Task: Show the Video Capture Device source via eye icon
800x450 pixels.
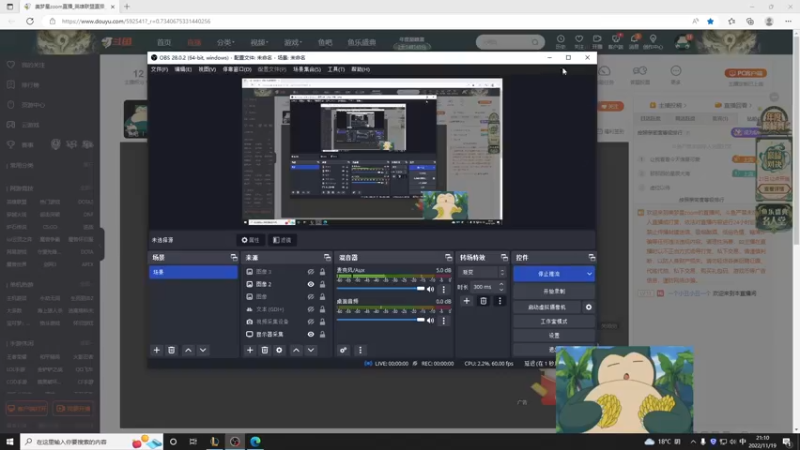Action: point(311,322)
